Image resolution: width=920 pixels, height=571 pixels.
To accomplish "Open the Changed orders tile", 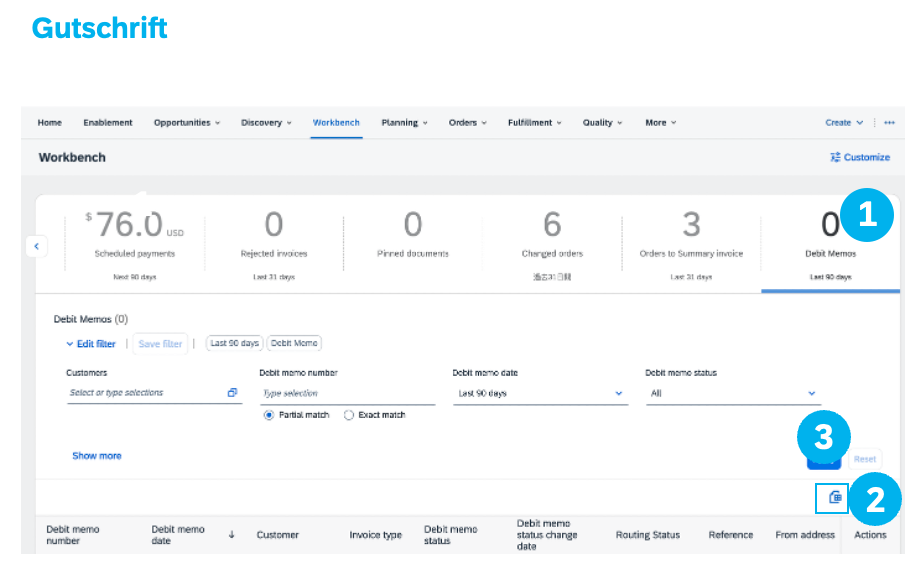I will (552, 245).
